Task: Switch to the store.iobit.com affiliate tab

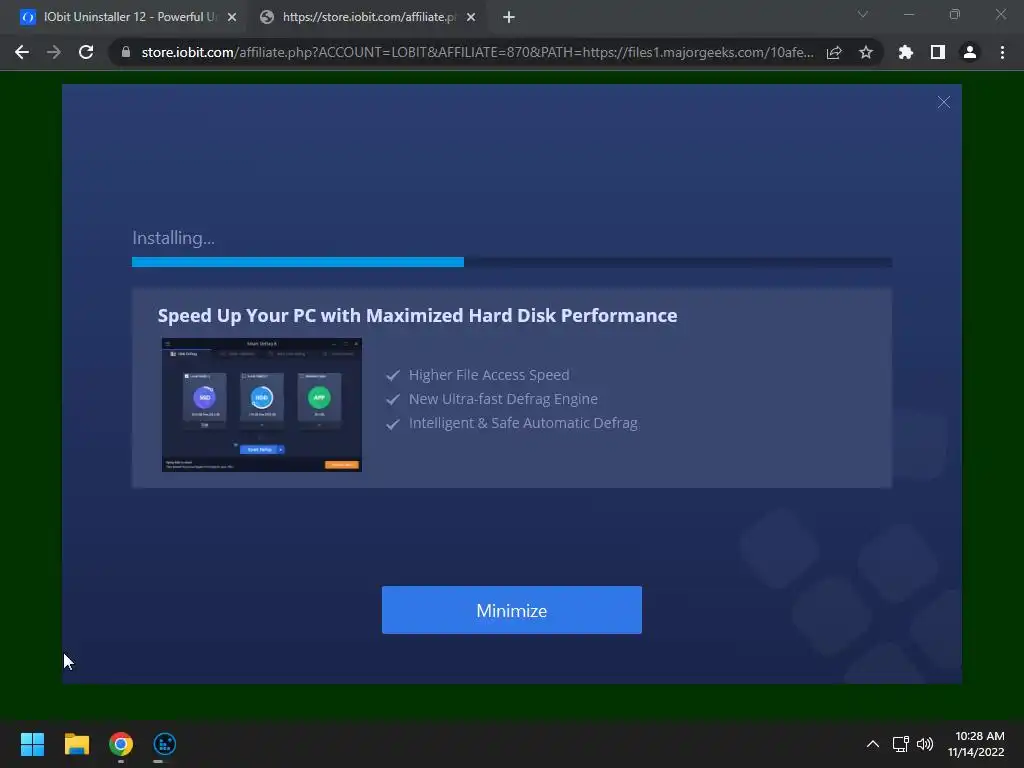Action: pyautogui.click(x=366, y=17)
